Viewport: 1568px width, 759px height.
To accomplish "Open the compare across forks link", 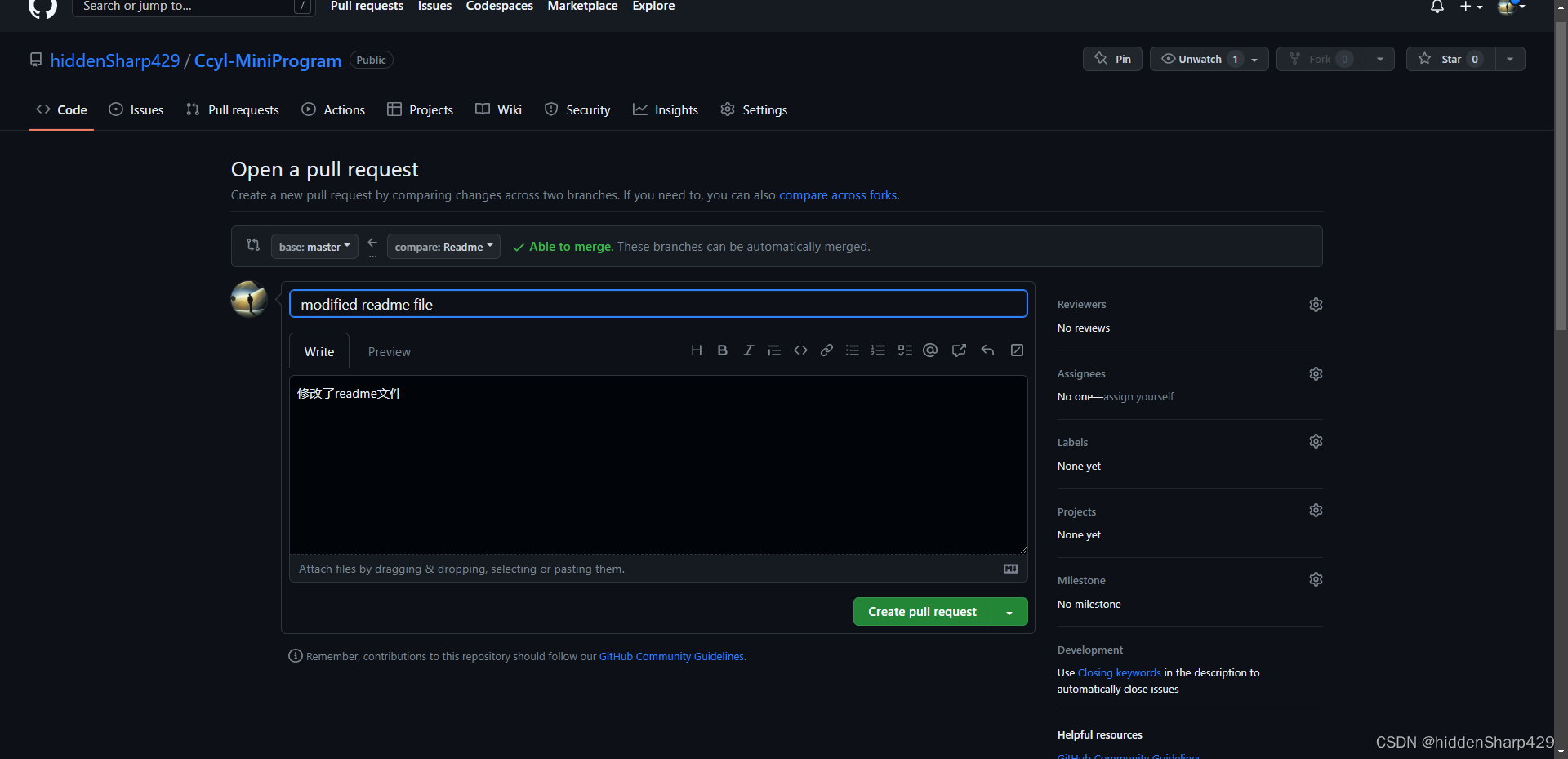I will coord(838,195).
